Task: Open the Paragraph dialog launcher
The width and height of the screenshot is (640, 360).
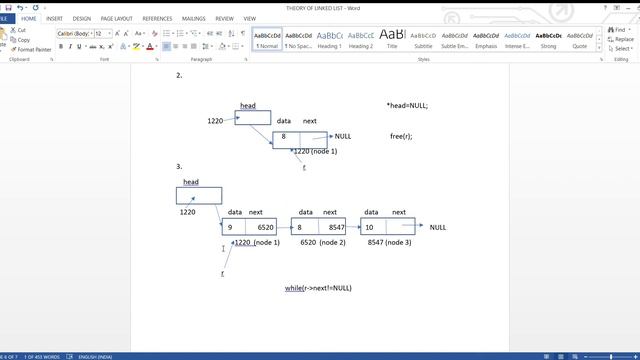Action: (x=246, y=60)
